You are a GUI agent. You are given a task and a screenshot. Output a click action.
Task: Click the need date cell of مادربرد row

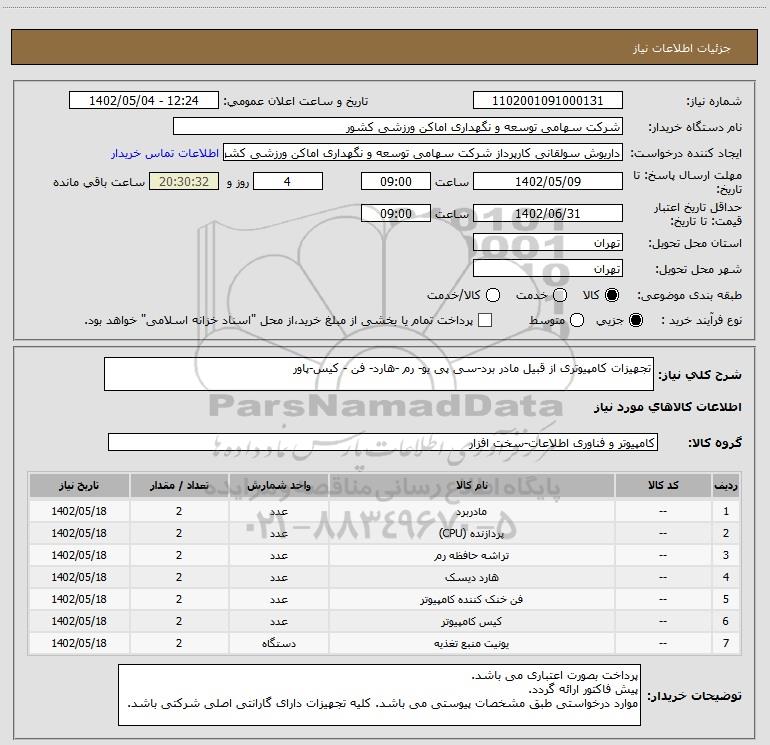point(79,511)
